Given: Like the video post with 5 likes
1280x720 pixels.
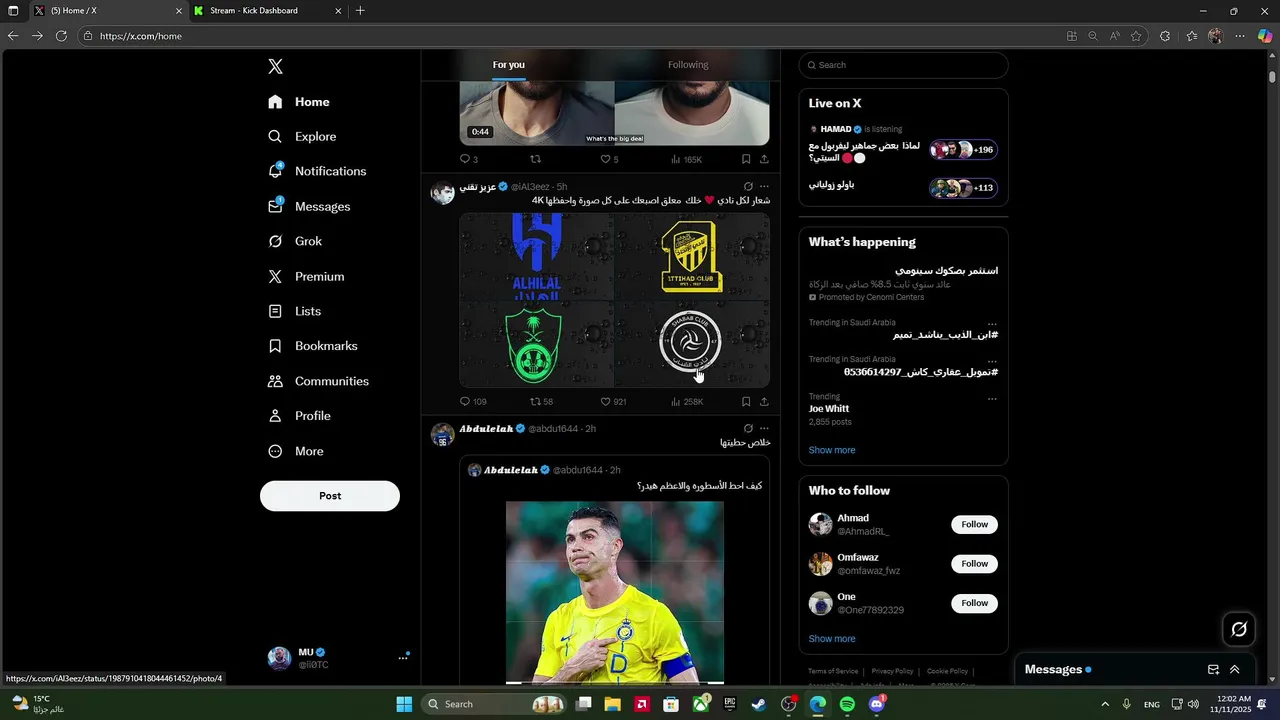Looking at the screenshot, I should [609, 159].
